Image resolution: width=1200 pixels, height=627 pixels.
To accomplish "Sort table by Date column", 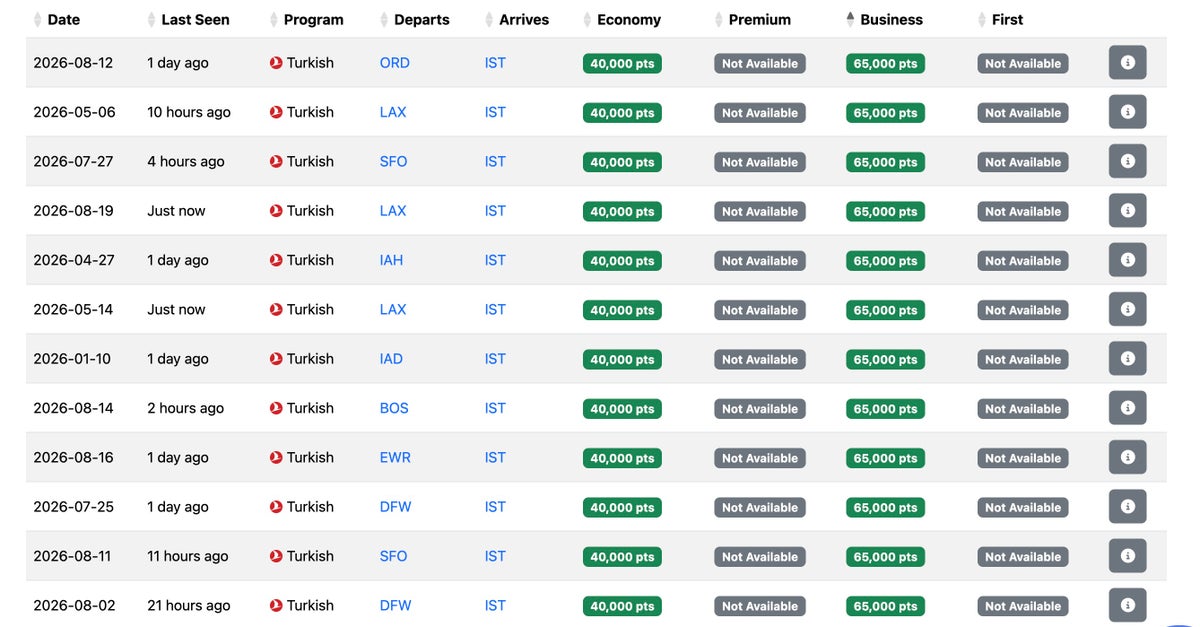I will 63,20.
